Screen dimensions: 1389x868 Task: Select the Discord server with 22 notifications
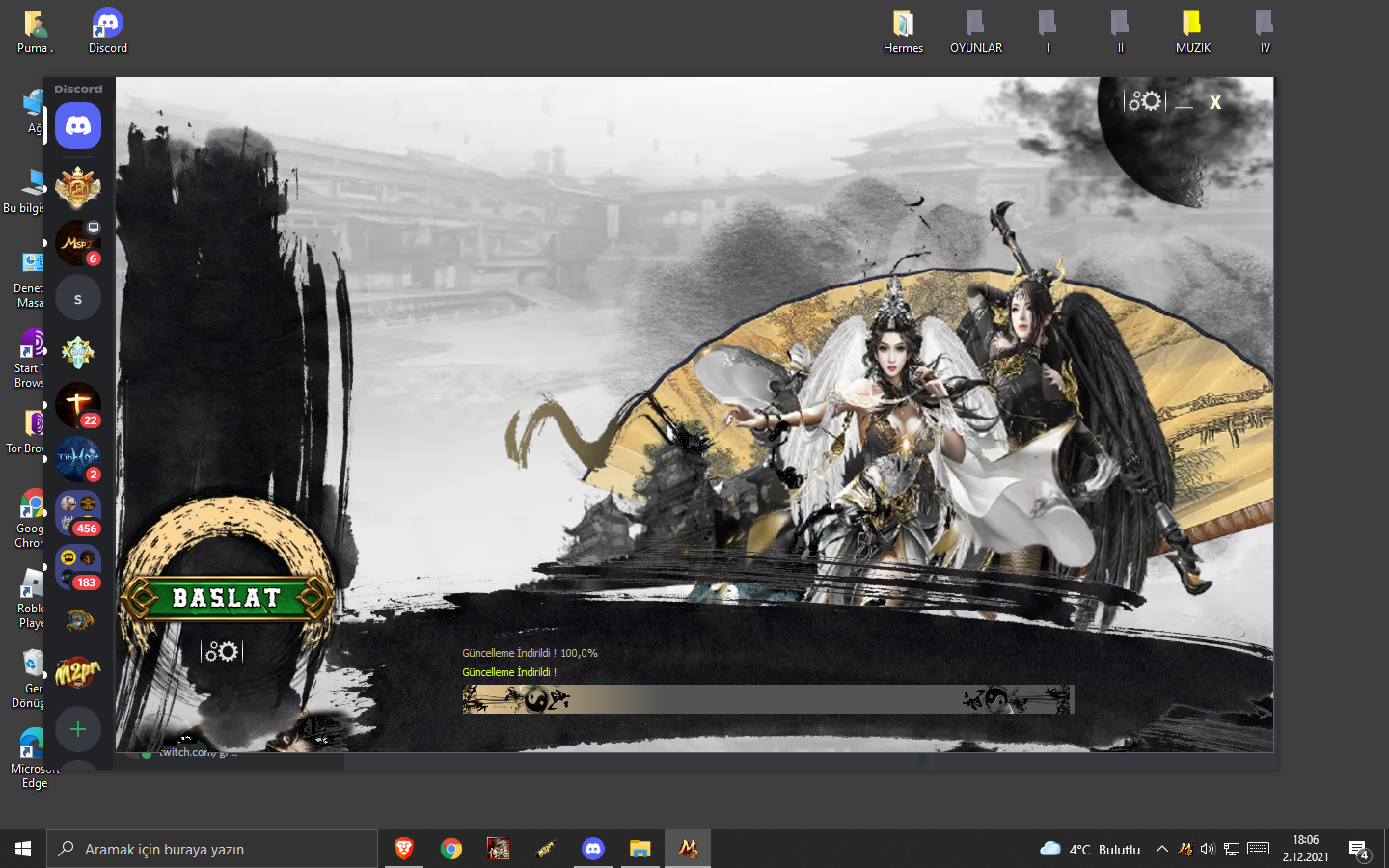(x=78, y=405)
